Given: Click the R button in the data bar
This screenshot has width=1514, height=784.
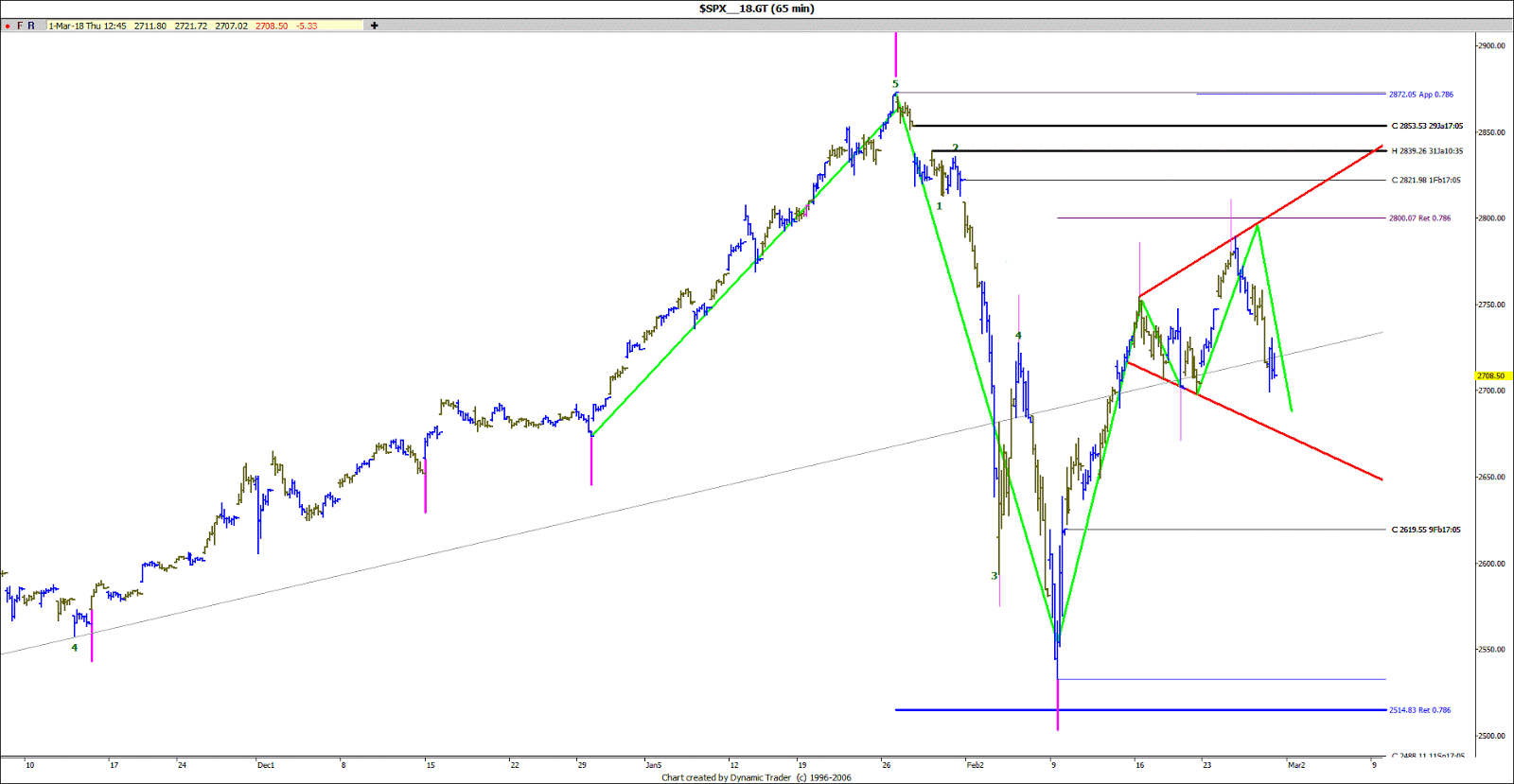Looking at the screenshot, I should click(31, 26).
